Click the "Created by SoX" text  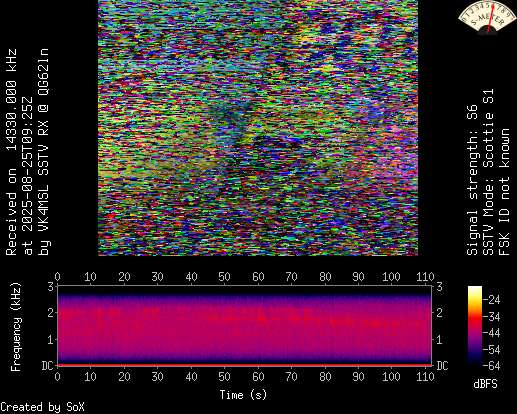[42, 407]
